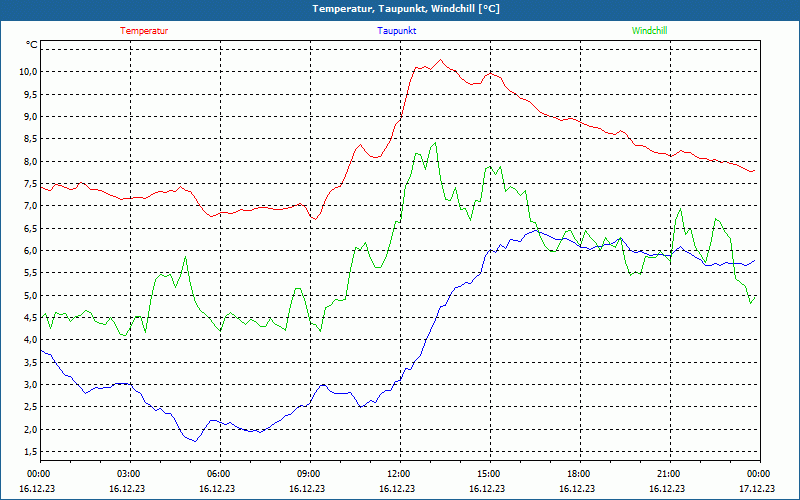Click the 18:00 time axis label

(x=579, y=474)
